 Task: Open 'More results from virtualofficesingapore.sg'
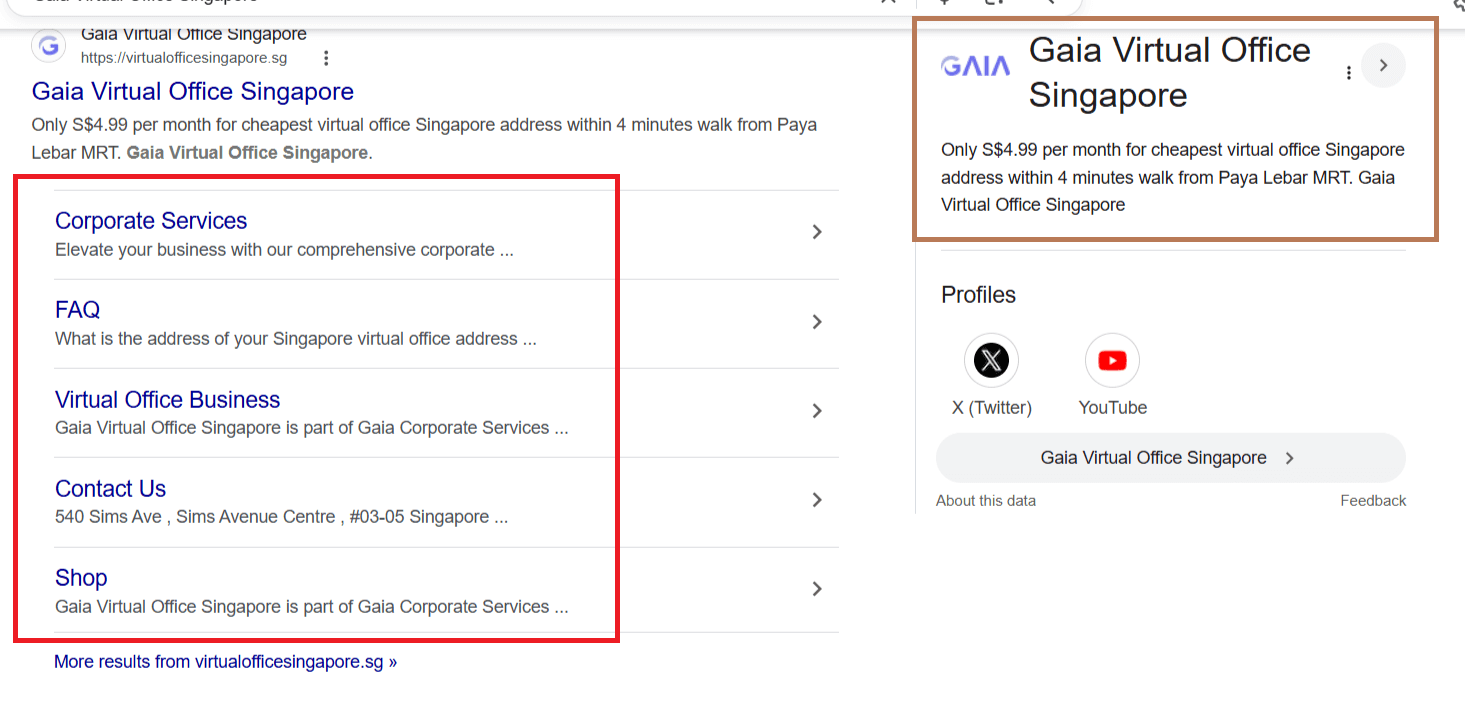pyautogui.click(x=225, y=661)
